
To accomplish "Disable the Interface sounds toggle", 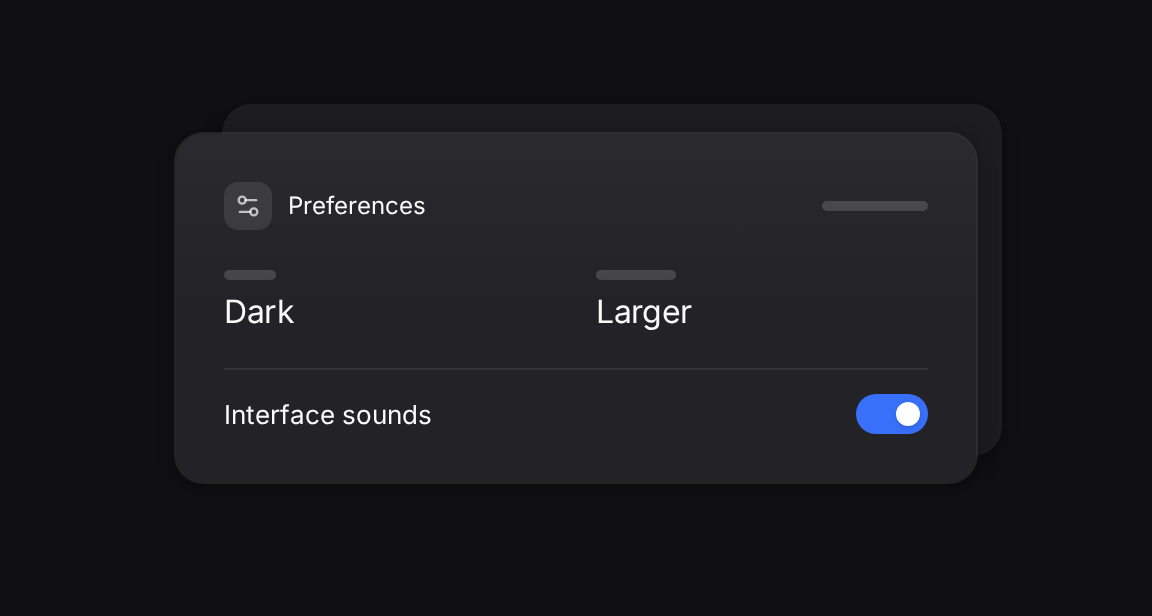I will pyautogui.click(x=891, y=414).
